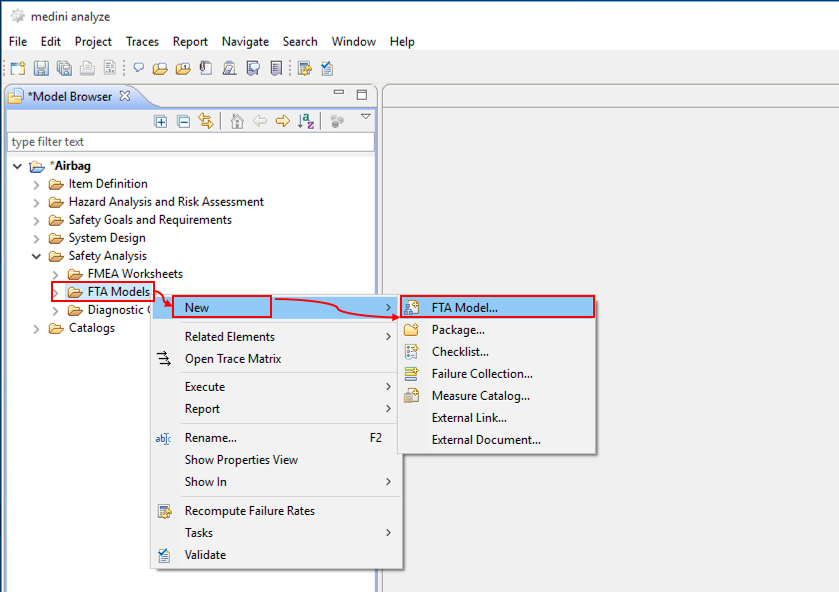Collapse the Safety Analysis folder
This screenshot has width=839, height=592.
click(x=37, y=256)
